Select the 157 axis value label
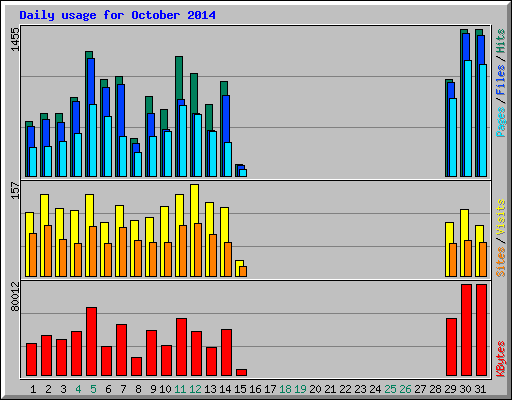512x400 pixels. pos(15,190)
